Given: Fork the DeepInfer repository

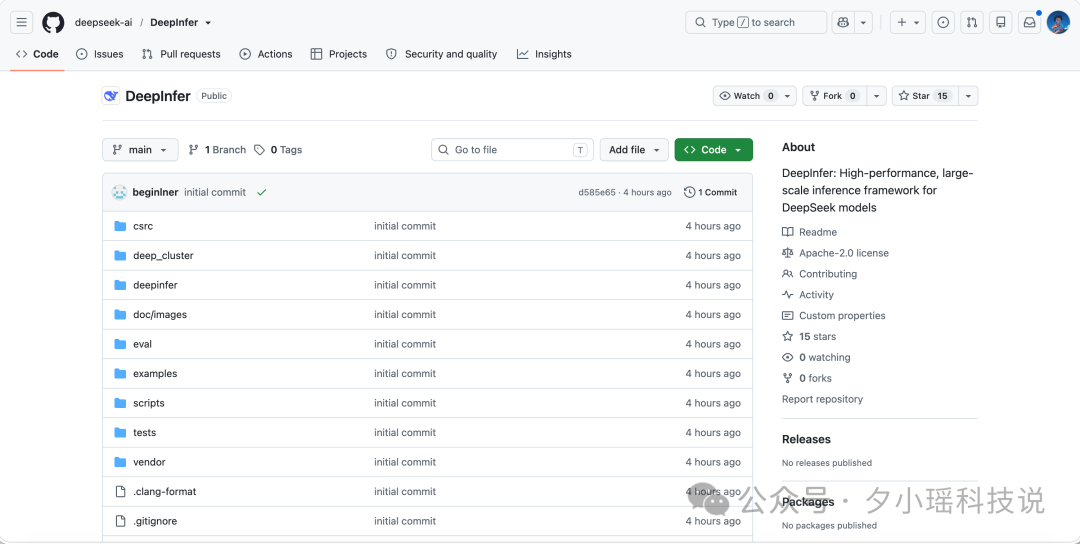Looking at the screenshot, I should coord(834,96).
